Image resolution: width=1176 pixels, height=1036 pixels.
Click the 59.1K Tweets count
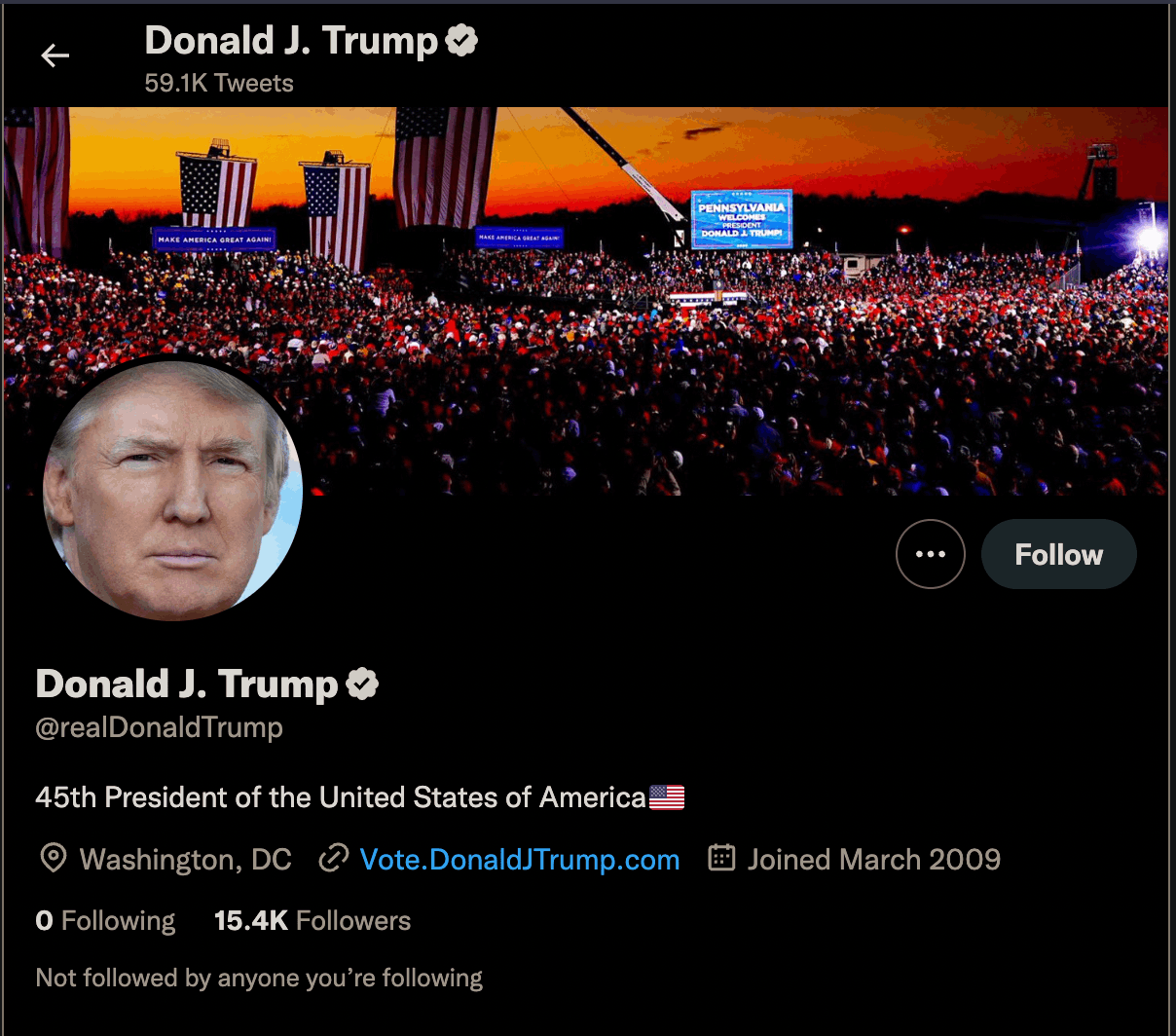(219, 84)
